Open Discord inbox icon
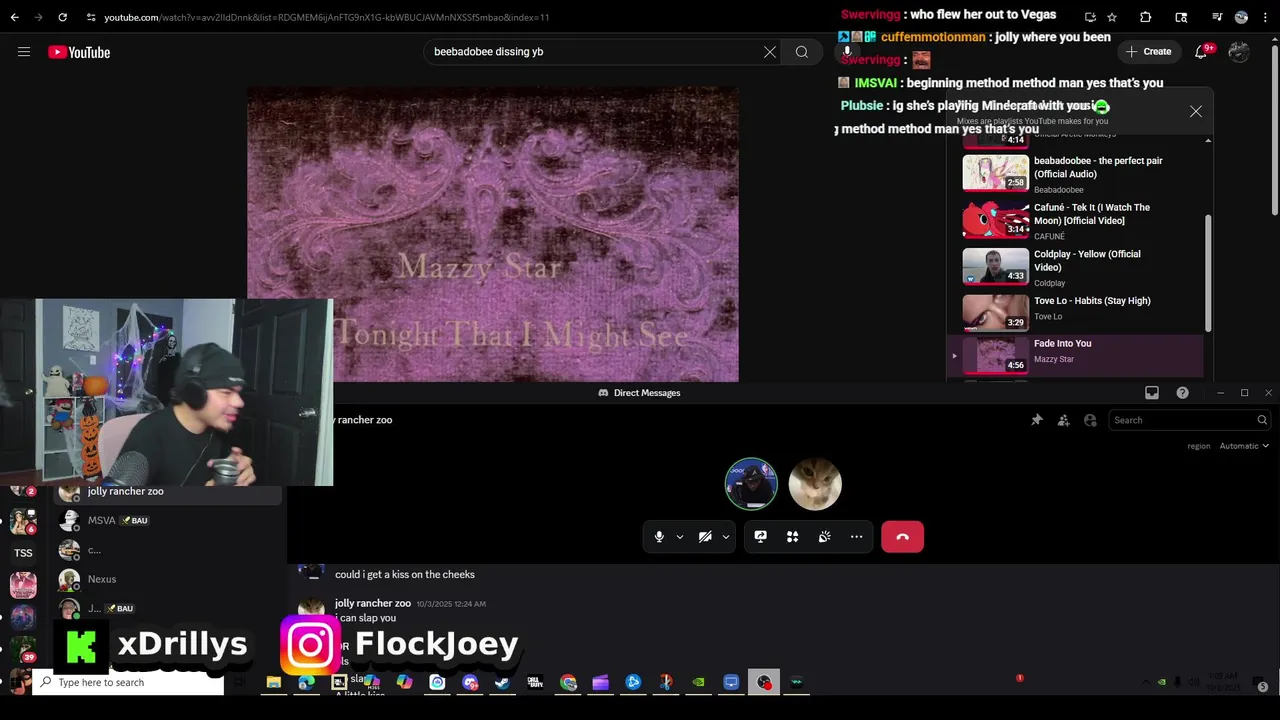1280x720 pixels. coord(1152,393)
